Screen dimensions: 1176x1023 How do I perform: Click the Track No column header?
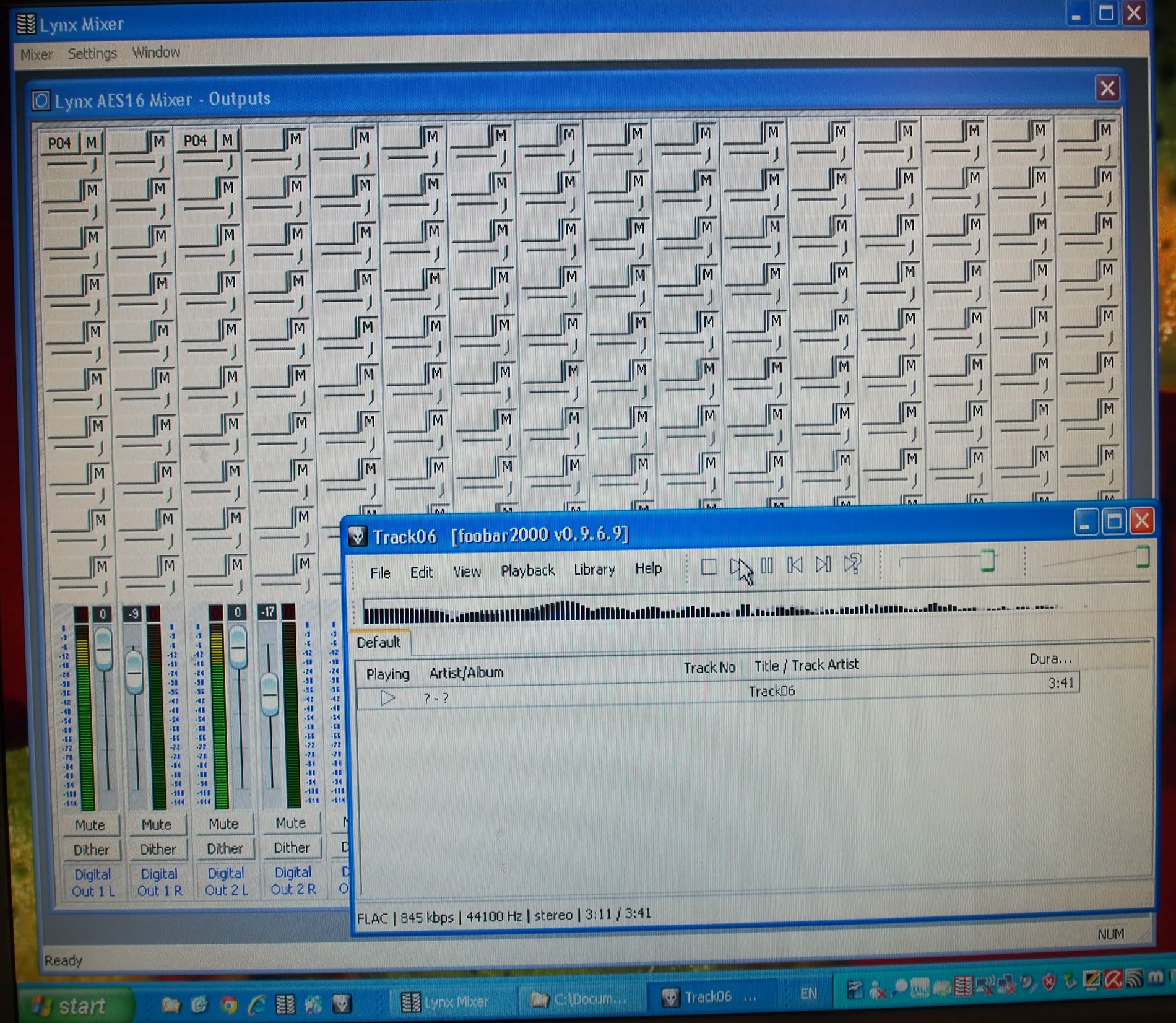[709, 668]
